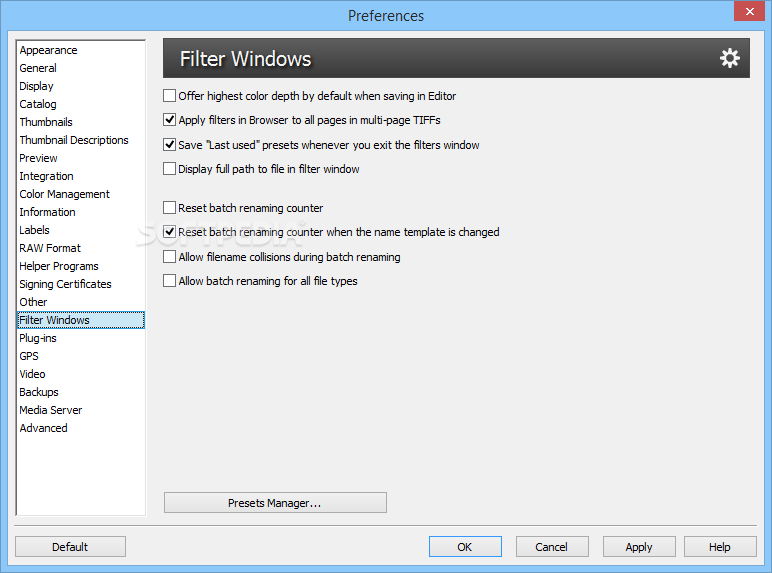
Task: Toggle save "Last used" presets option
Action: tap(169, 145)
